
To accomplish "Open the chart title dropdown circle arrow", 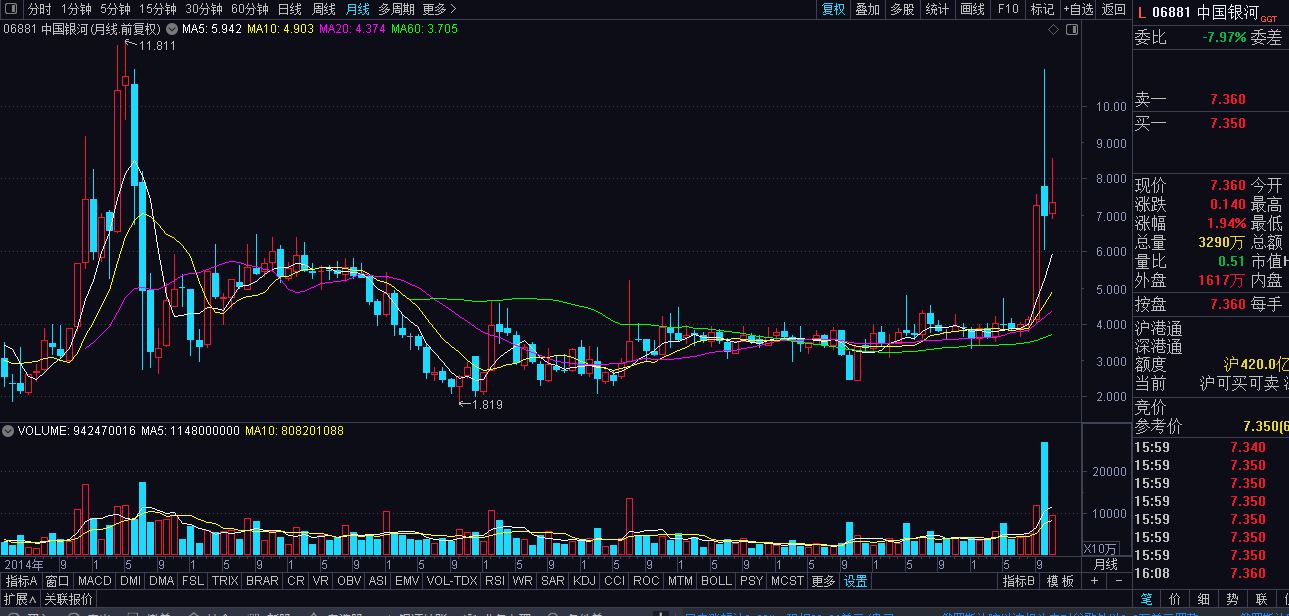I will [172, 29].
